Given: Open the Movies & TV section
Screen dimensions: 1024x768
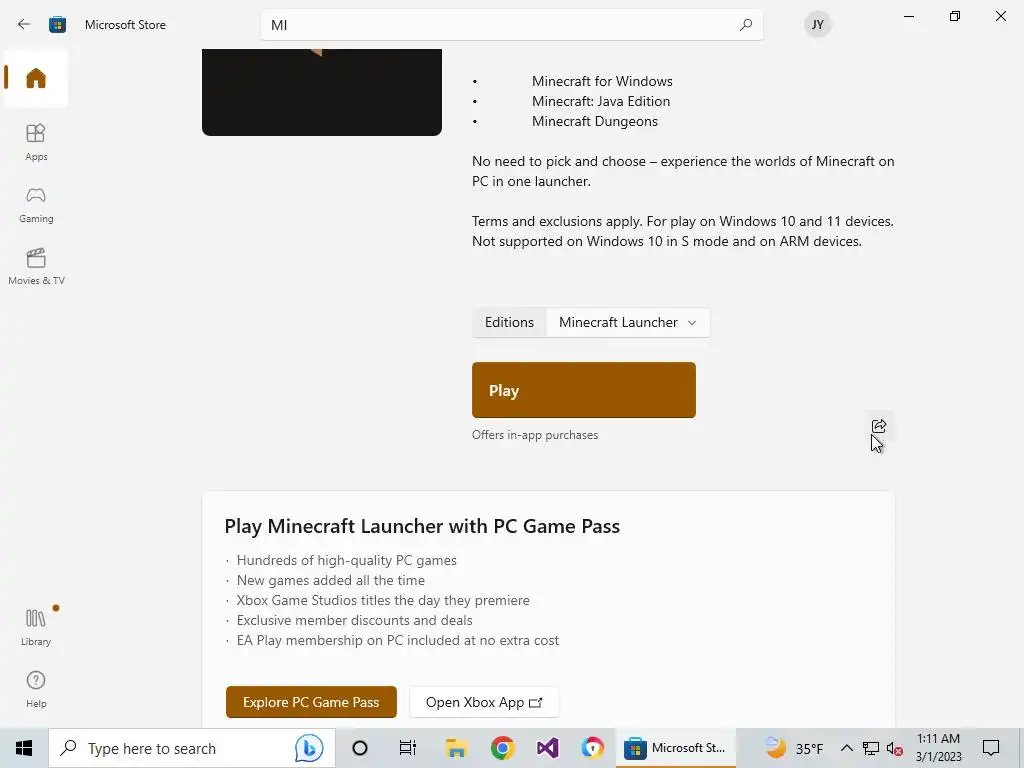Looking at the screenshot, I should click(x=36, y=266).
